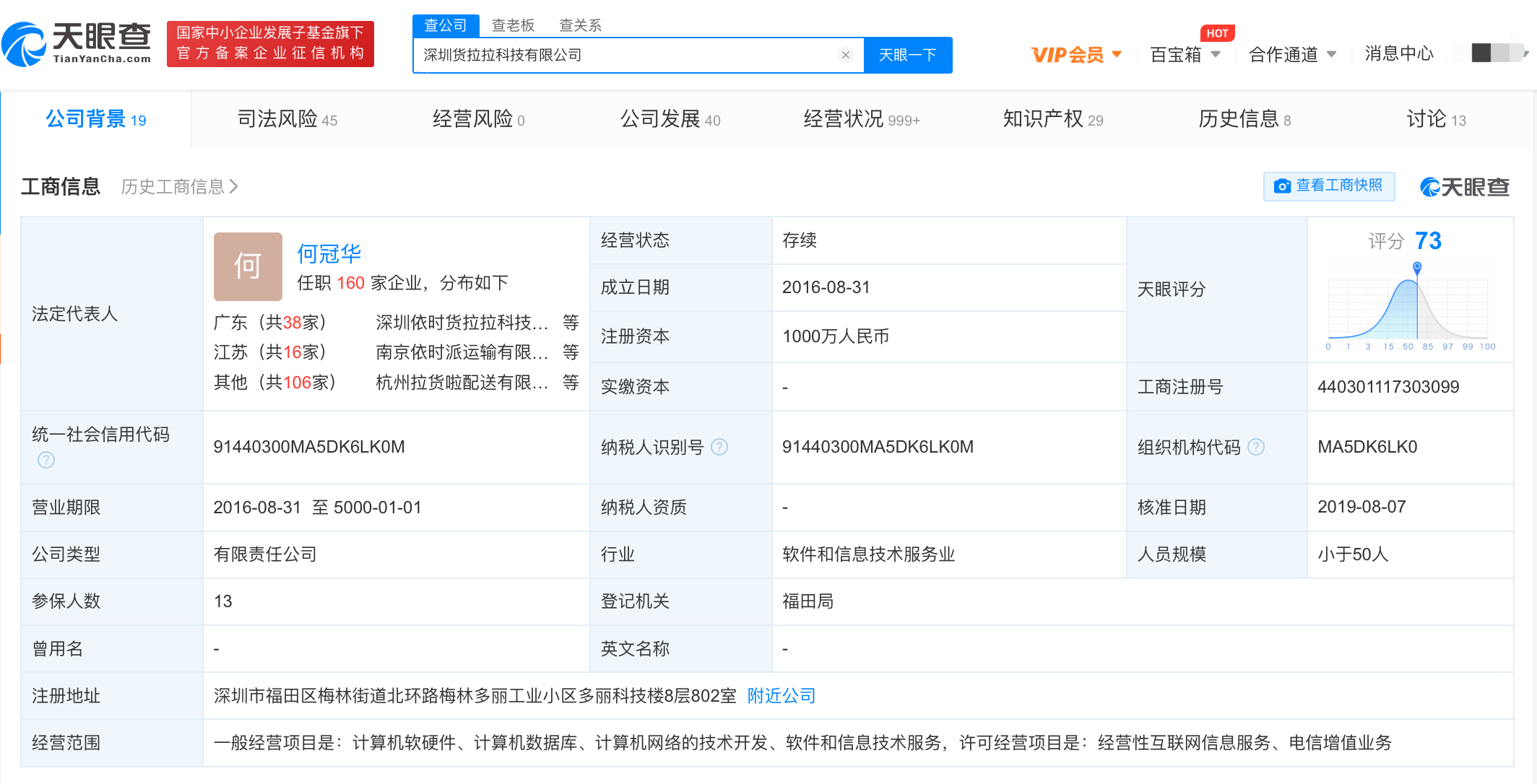
Task: Click the 评分 73 score value
Action: (1428, 240)
